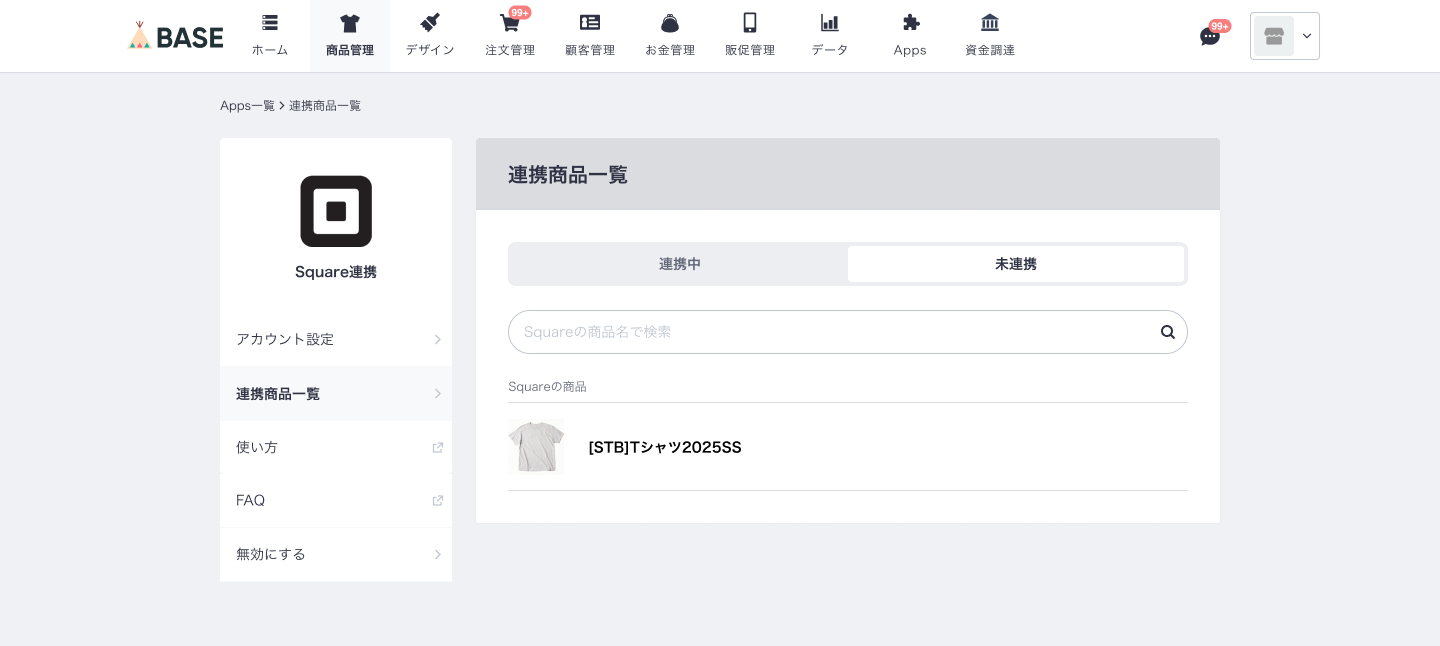Click the 注文管理 99+ badge
This screenshot has width=1440, height=646.
pyautogui.click(x=520, y=12)
